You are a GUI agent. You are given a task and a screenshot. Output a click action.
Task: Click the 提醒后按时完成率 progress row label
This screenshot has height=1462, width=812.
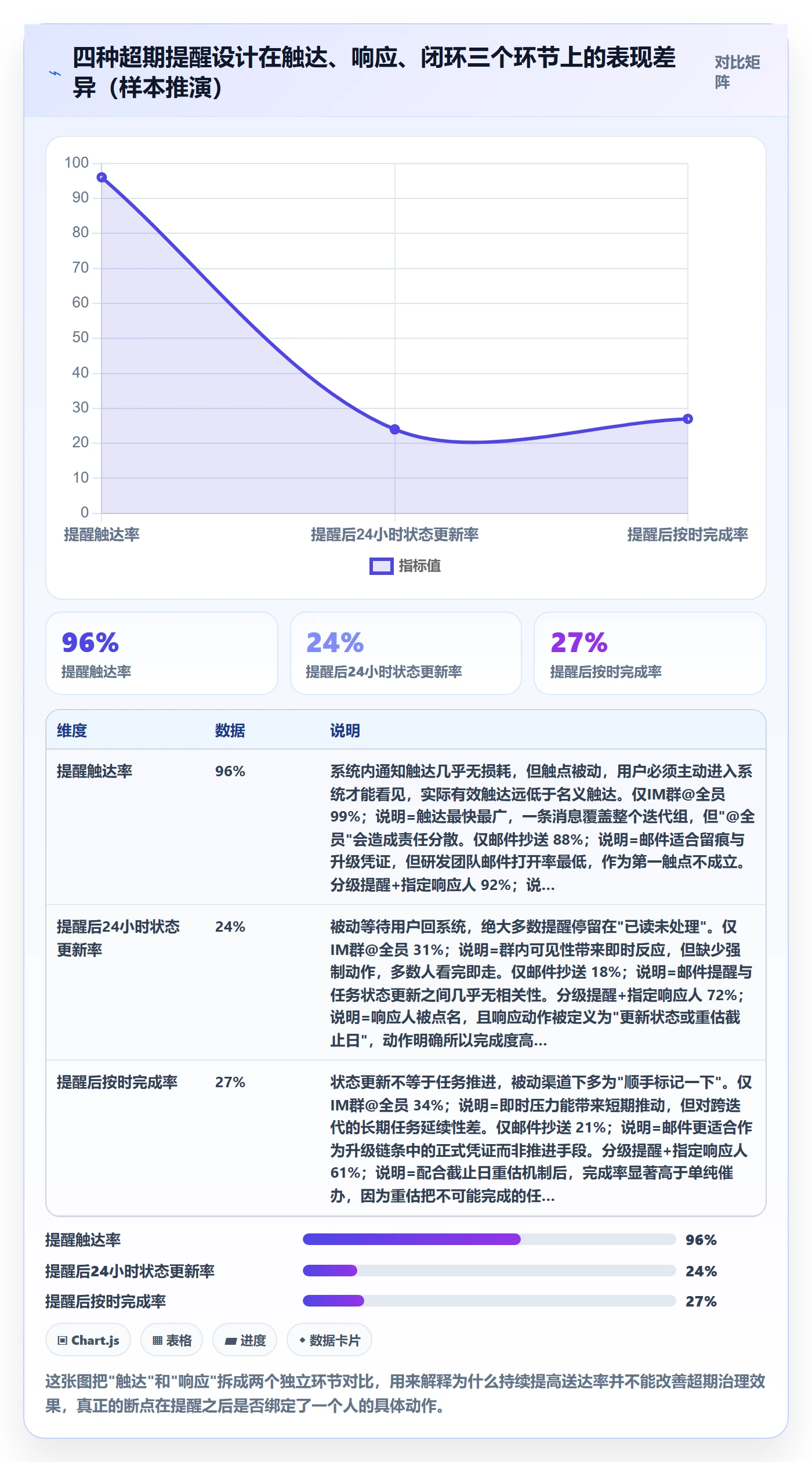coord(106,1301)
